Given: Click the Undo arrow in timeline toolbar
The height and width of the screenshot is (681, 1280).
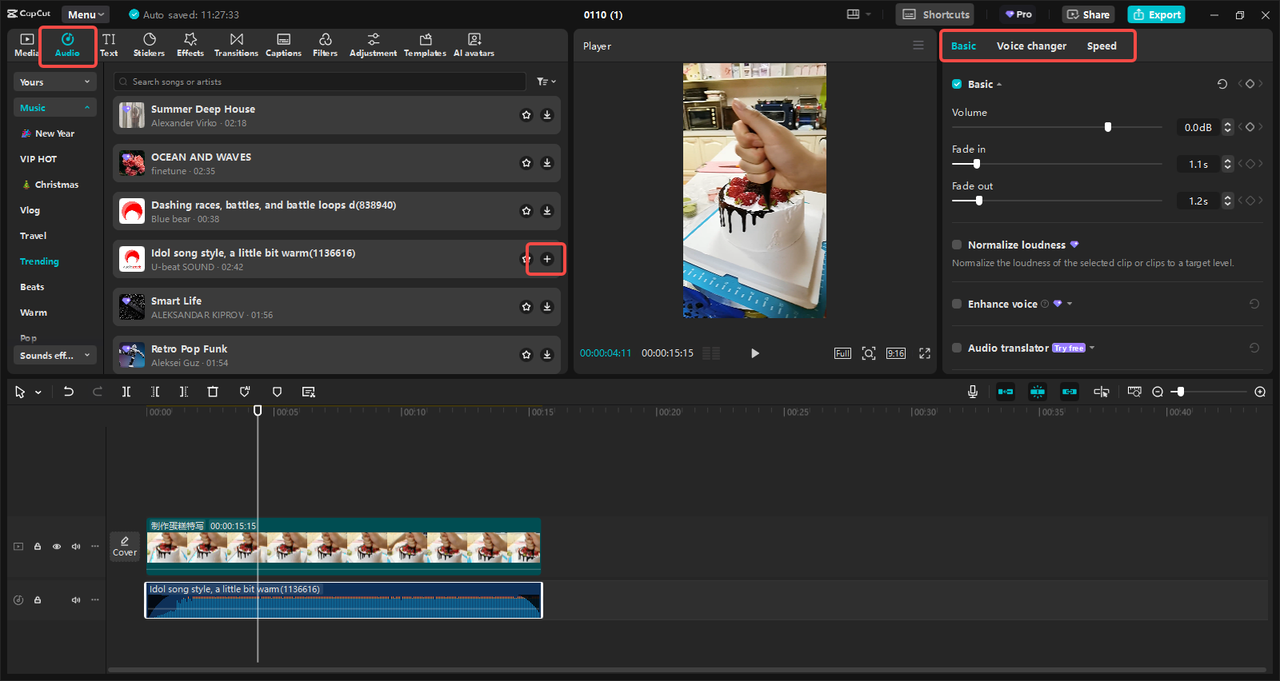Looking at the screenshot, I should click(x=68, y=392).
